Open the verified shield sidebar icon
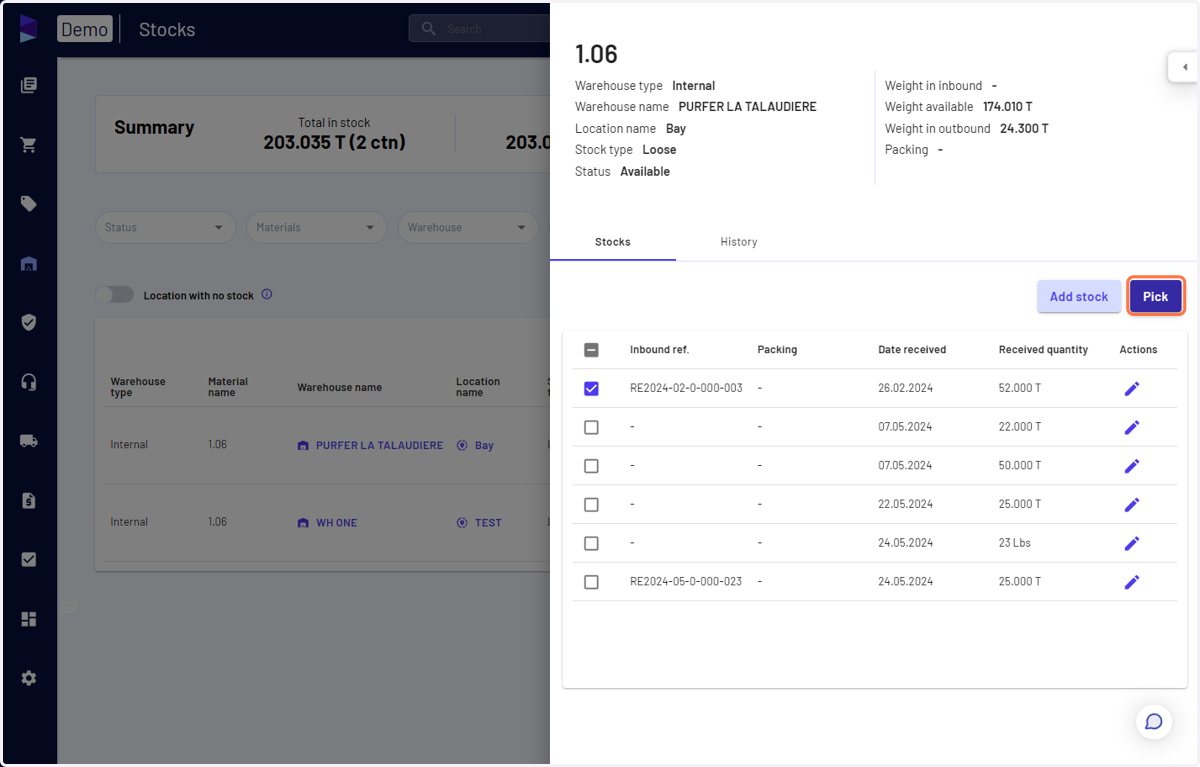The width and height of the screenshot is (1200, 767). pyautogui.click(x=28, y=322)
